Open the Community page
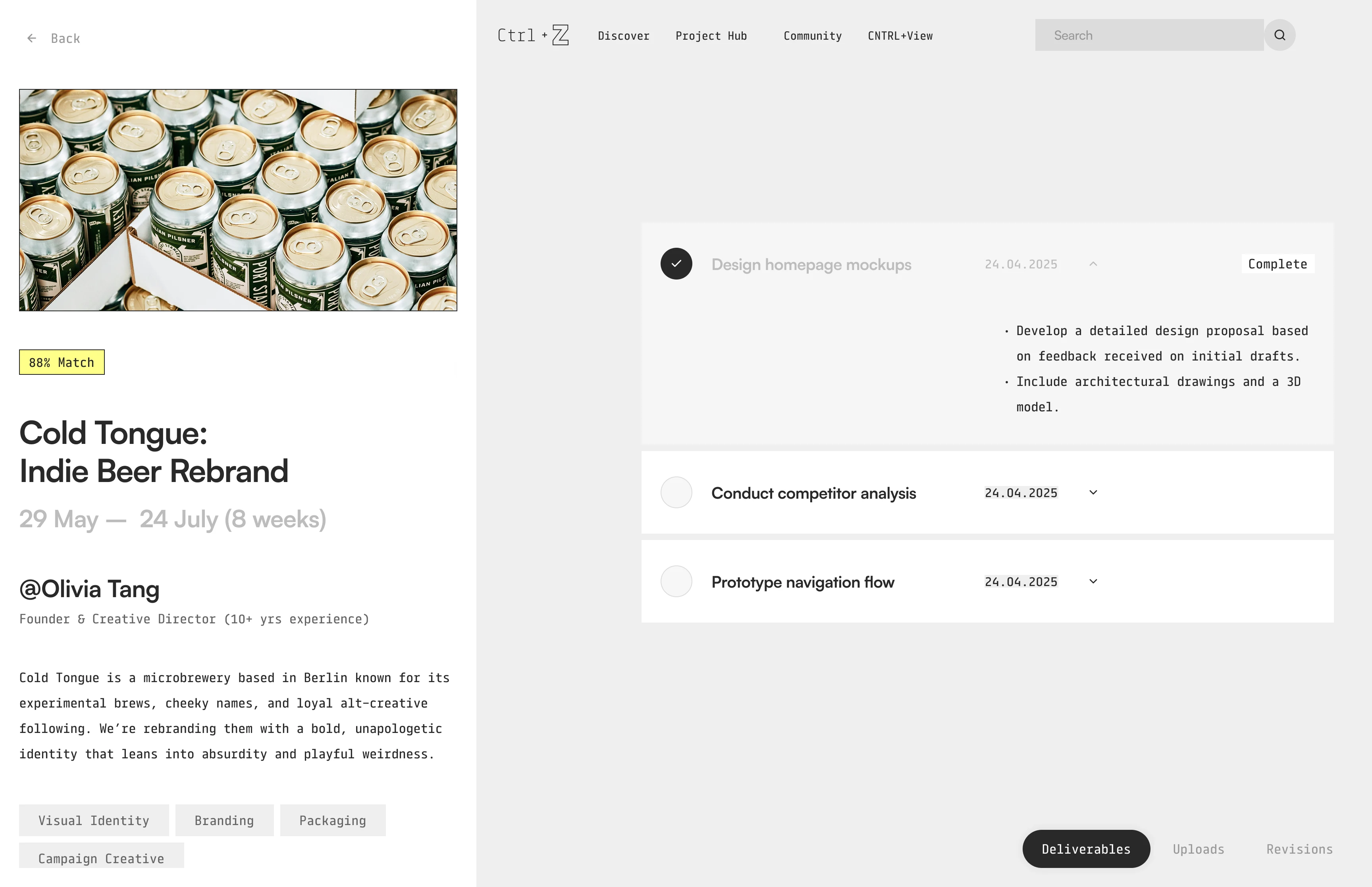Image resolution: width=1372 pixels, height=887 pixels. coord(812,36)
